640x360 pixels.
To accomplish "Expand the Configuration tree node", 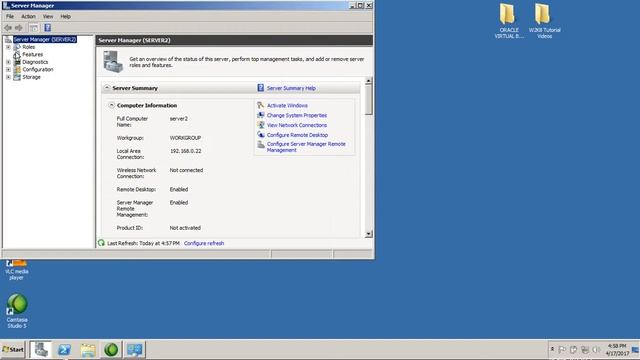I will [x=8, y=70].
